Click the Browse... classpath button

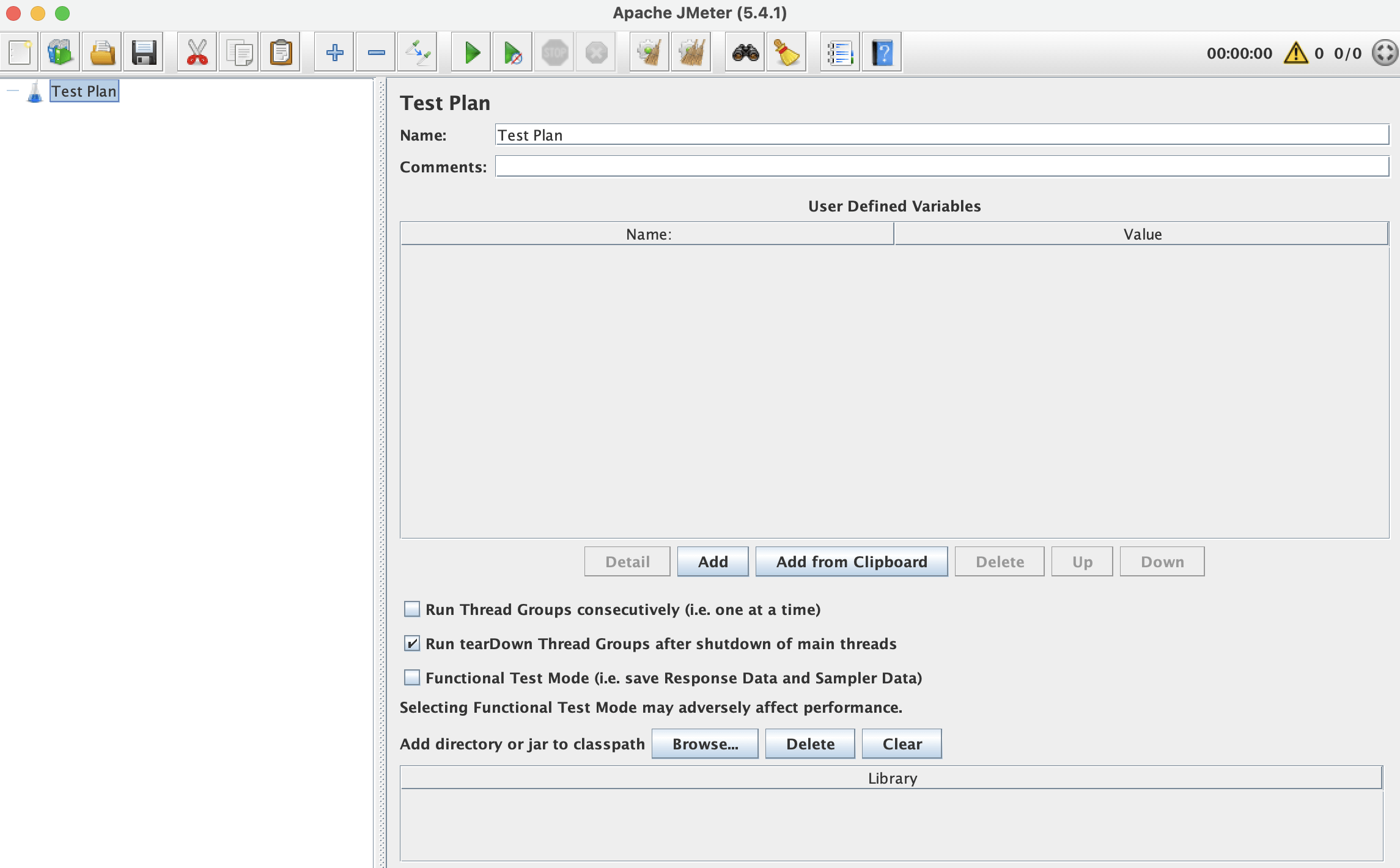705,744
